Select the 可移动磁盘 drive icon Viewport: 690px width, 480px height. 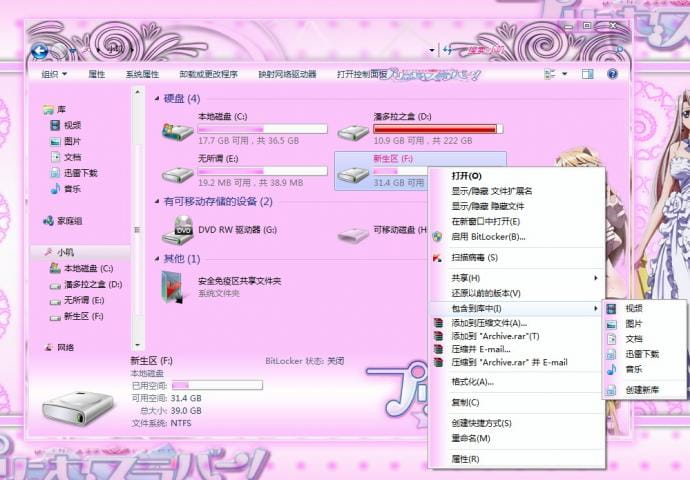point(353,233)
